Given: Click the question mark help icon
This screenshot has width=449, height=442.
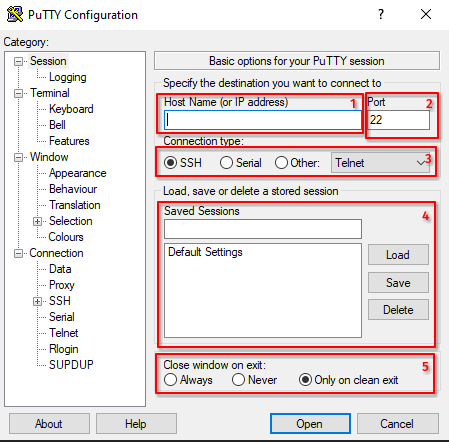Looking at the screenshot, I should pos(381,14).
